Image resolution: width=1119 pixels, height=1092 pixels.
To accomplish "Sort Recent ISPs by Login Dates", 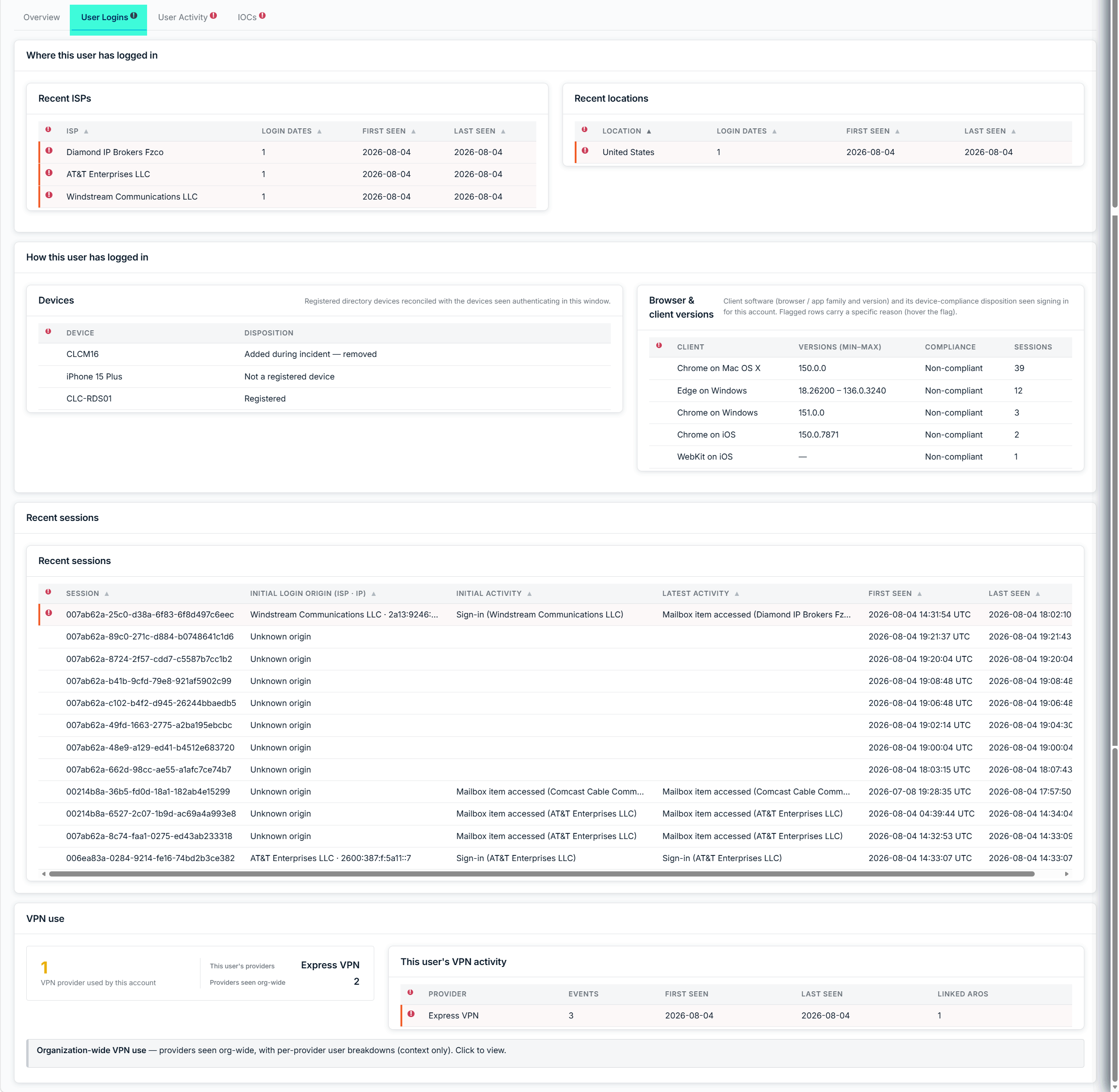I will pos(291,131).
